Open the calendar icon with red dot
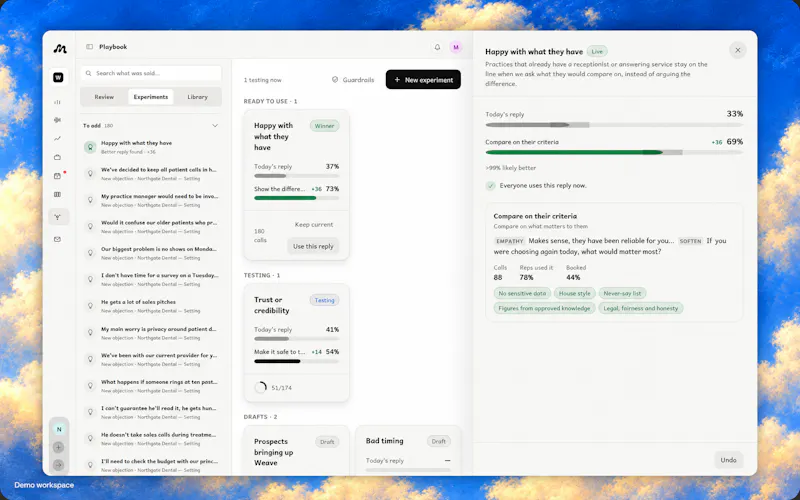The height and width of the screenshot is (500, 800). point(58,176)
